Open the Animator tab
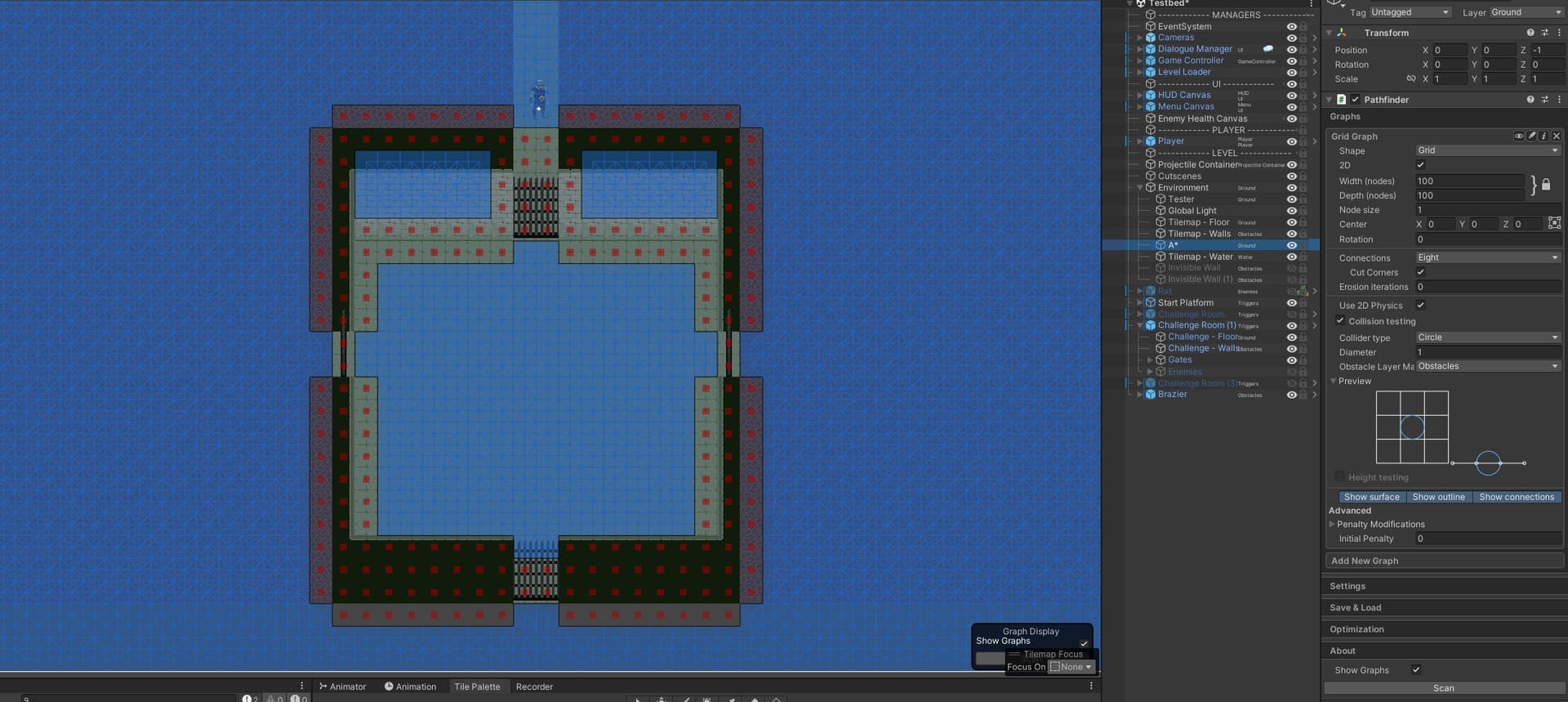Viewport: 1568px width, 702px height. click(342, 686)
